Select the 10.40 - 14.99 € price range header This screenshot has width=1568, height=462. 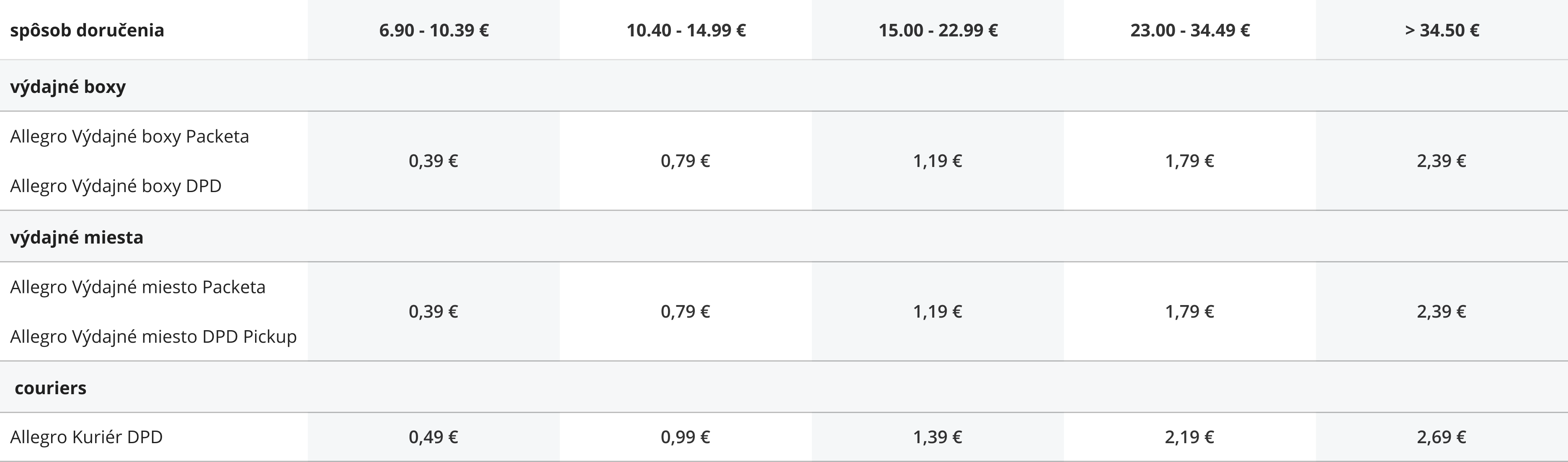coord(686,31)
